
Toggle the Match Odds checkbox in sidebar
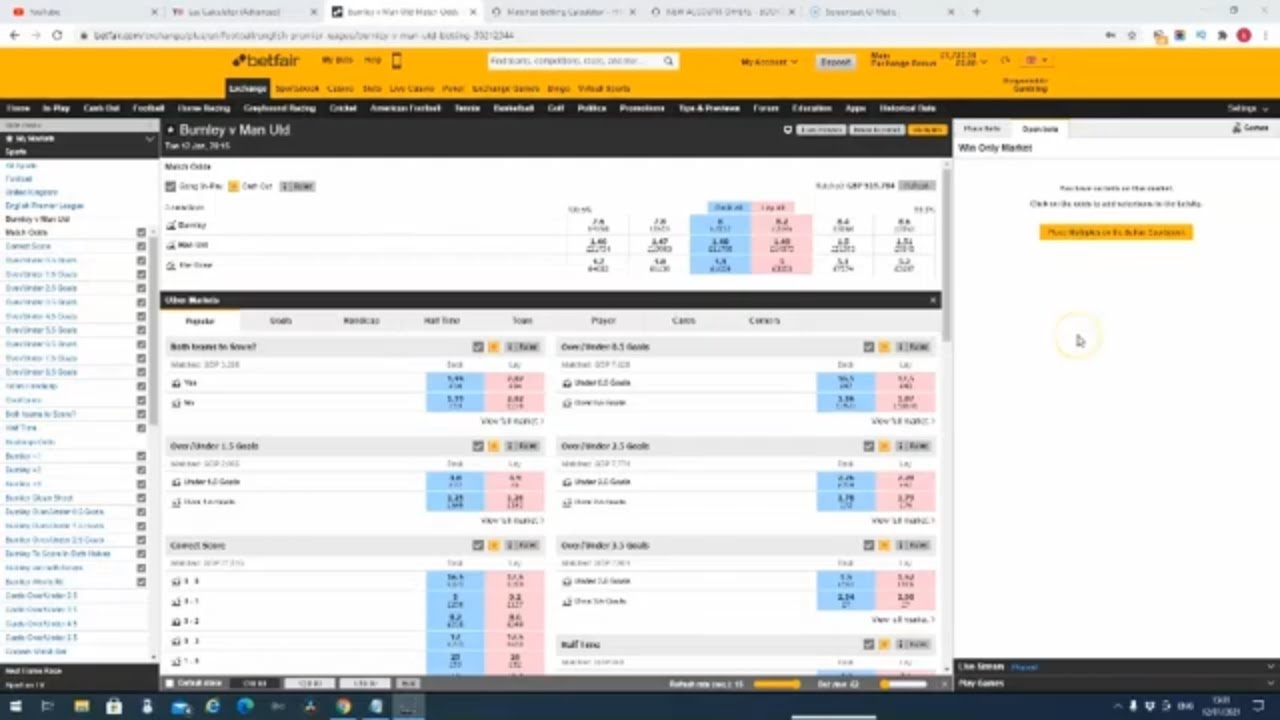[141, 232]
